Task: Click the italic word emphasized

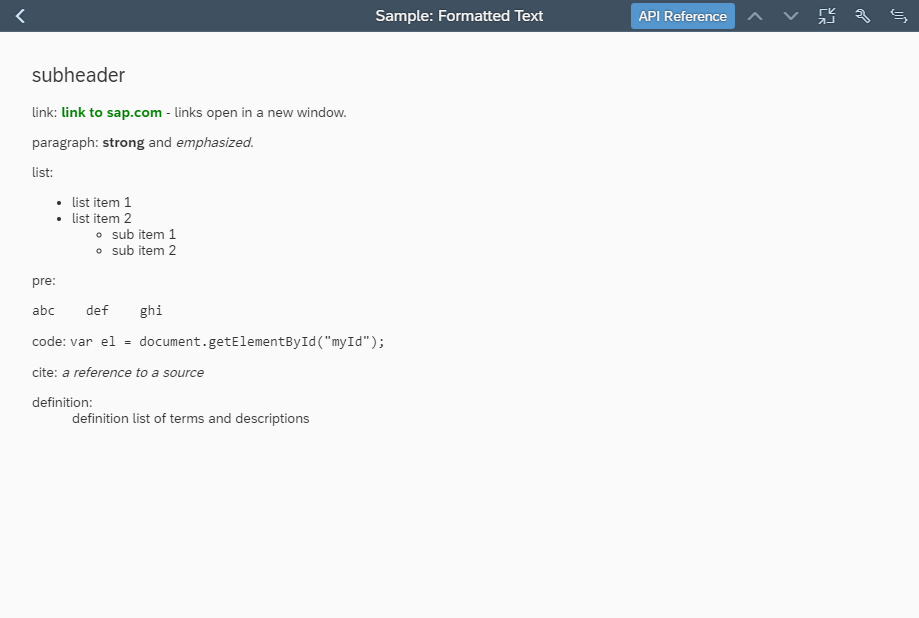Action: tap(212, 142)
